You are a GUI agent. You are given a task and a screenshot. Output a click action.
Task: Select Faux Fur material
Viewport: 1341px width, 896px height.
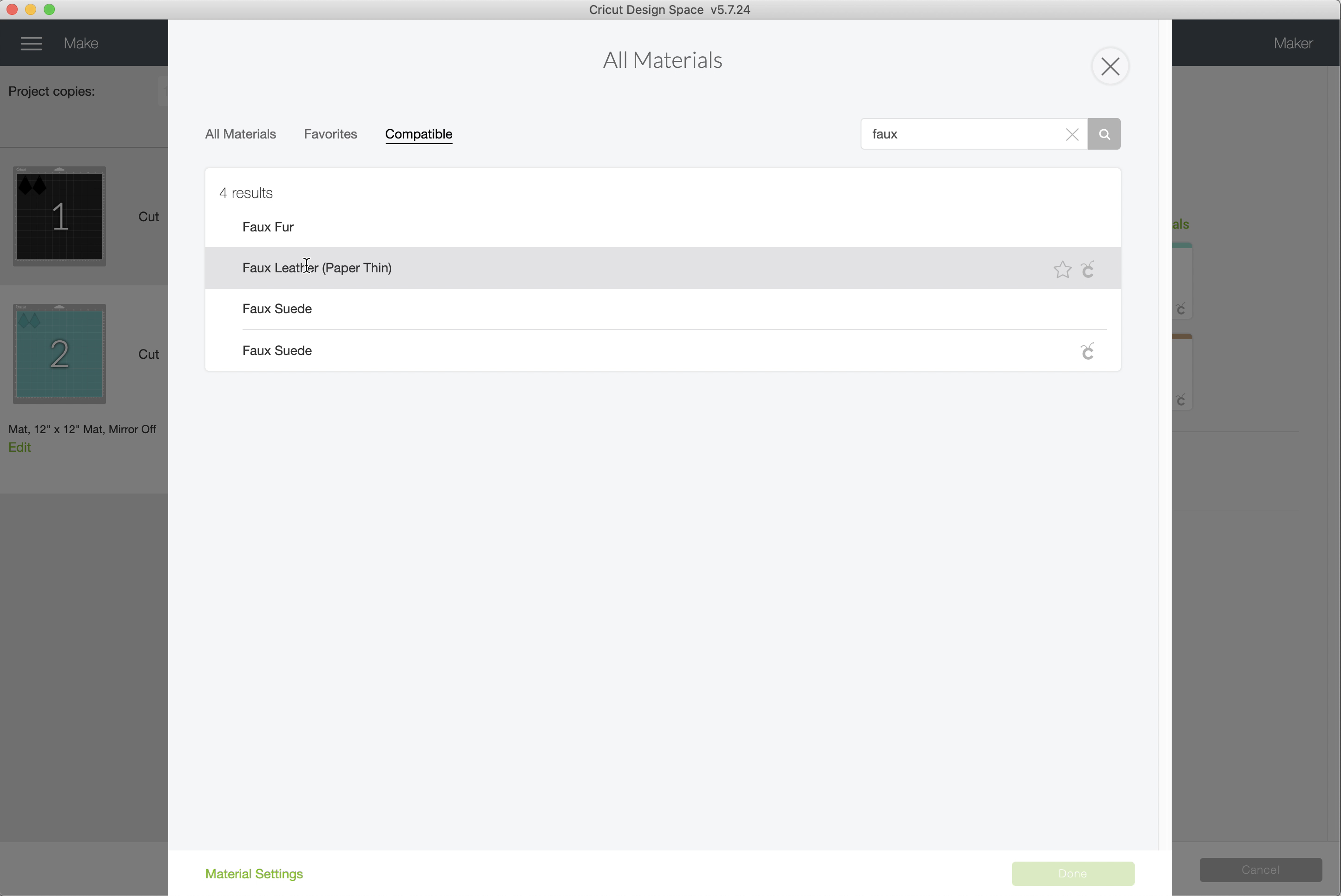click(x=663, y=227)
